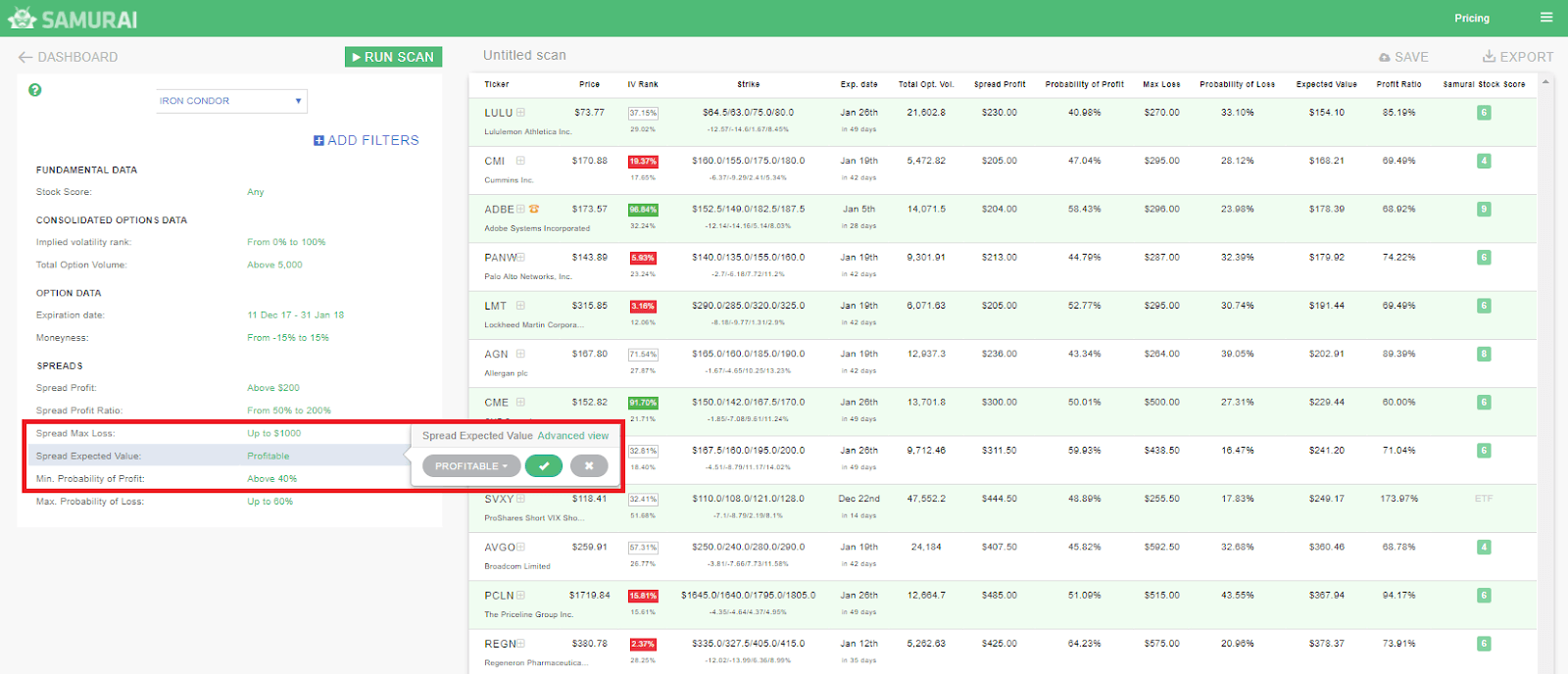Expand the LULU row plus box
Screen dimensions: 1568x674
521,113
